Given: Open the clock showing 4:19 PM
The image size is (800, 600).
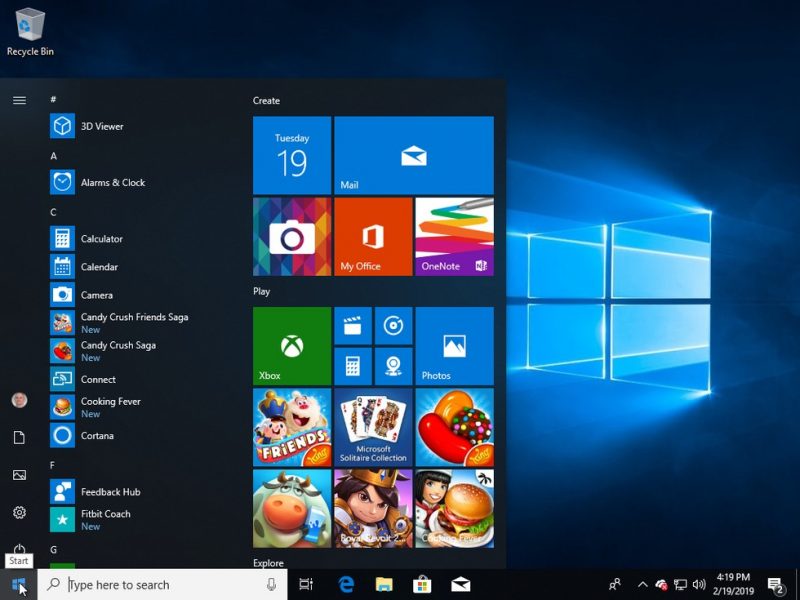Looking at the screenshot, I should click(733, 585).
